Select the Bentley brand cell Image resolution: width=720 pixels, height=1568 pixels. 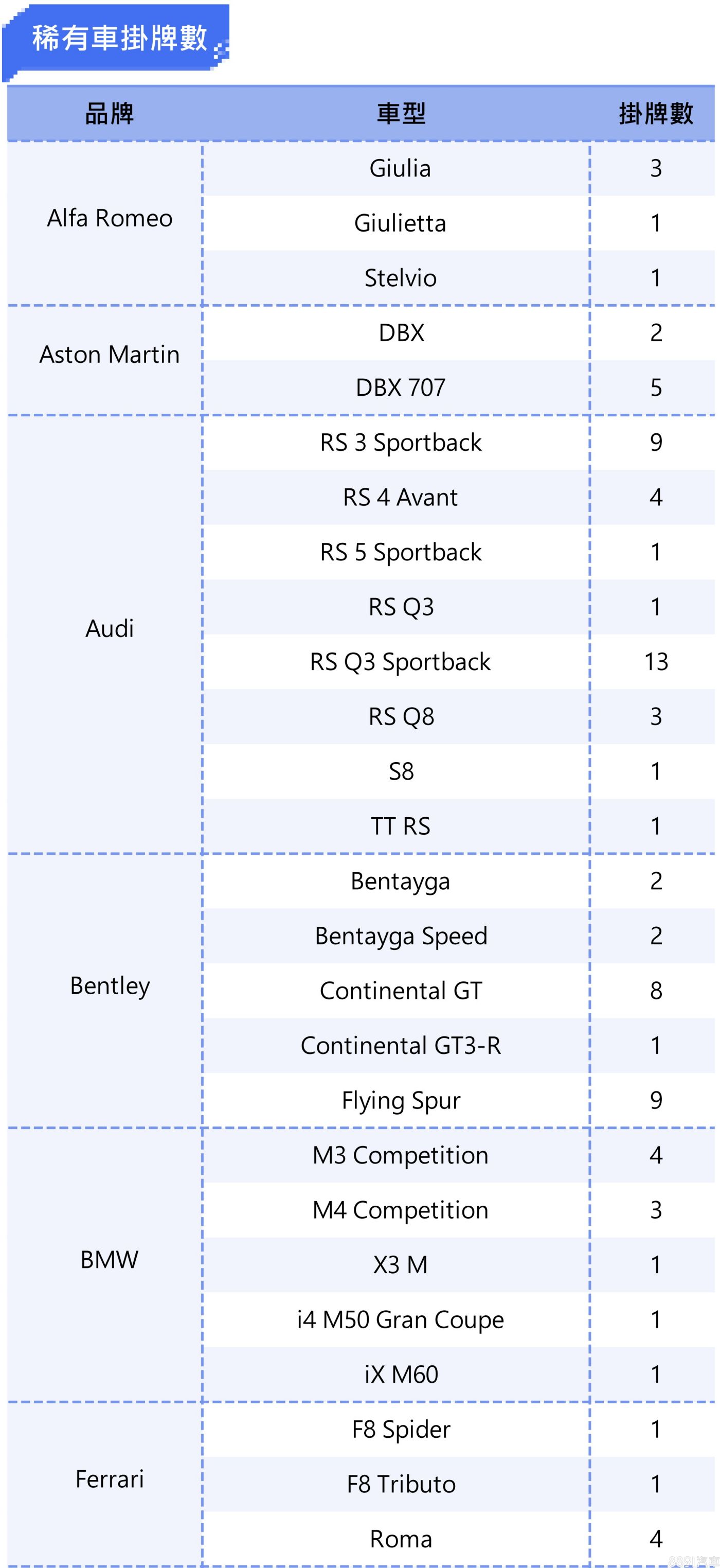[x=110, y=985]
